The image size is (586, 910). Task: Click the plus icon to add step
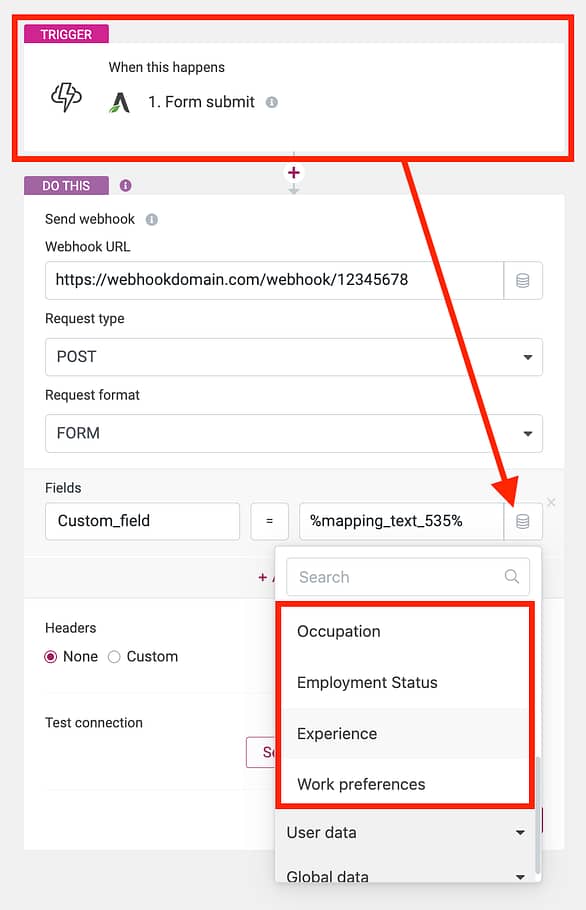[x=294, y=172]
